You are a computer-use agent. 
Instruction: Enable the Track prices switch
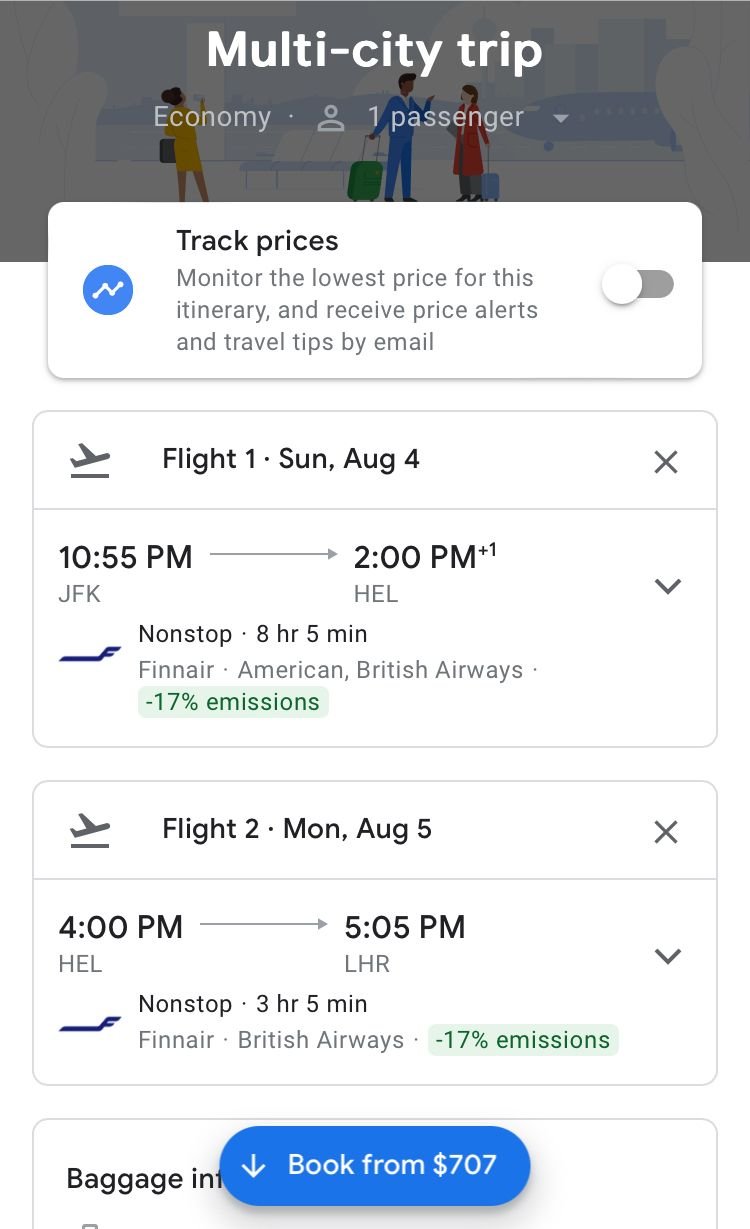(638, 285)
